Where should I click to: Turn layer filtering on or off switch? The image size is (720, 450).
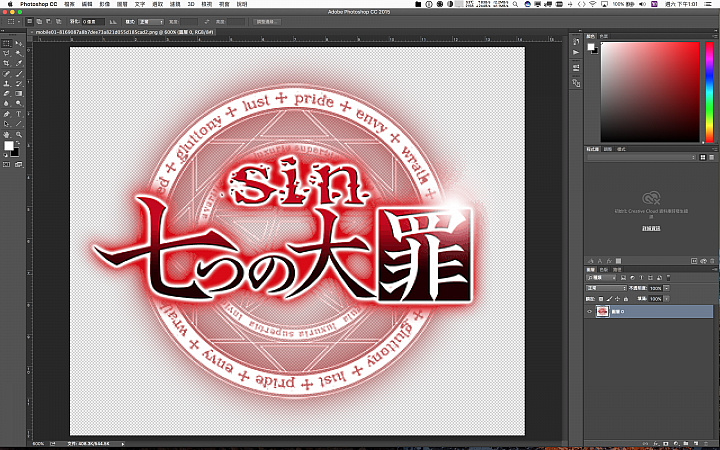pyautogui.click(x=668, y=278)
